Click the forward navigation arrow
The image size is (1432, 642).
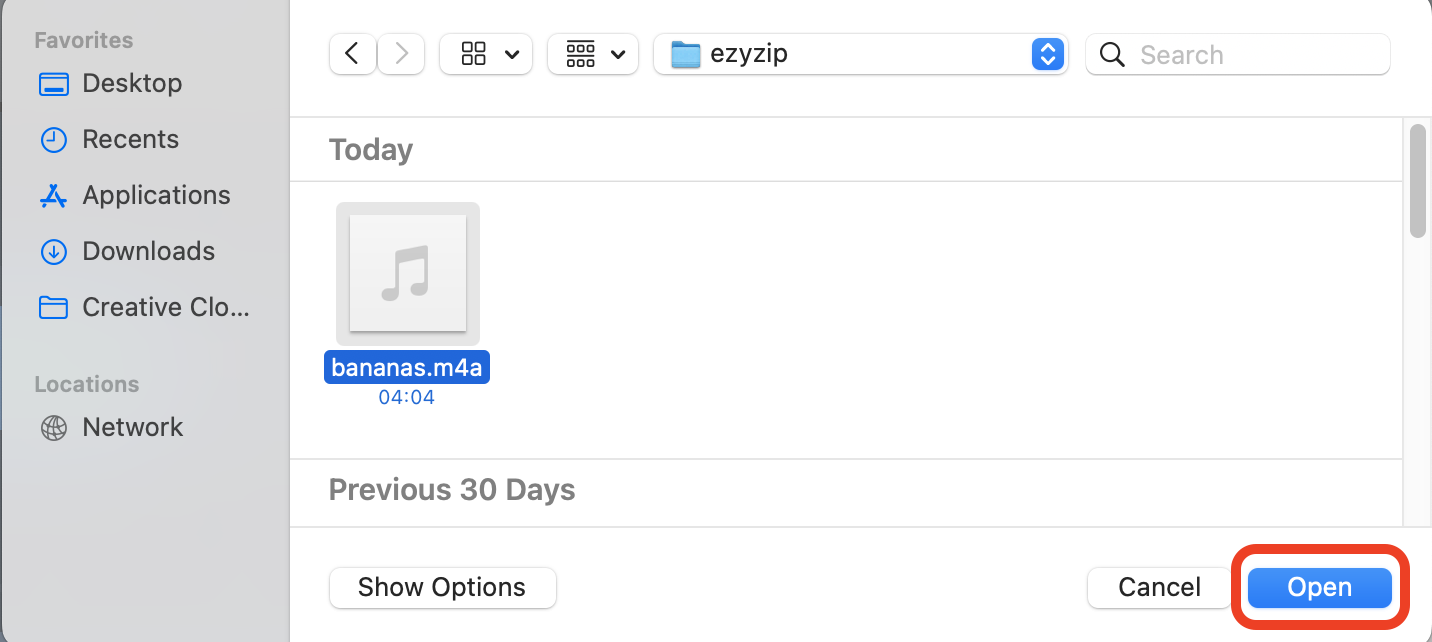[x=400, y=54]
